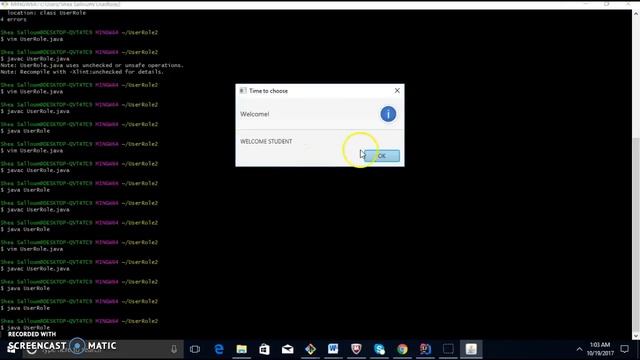
Task: Click the terminal scrollbar up arrow
Action: 636,14
